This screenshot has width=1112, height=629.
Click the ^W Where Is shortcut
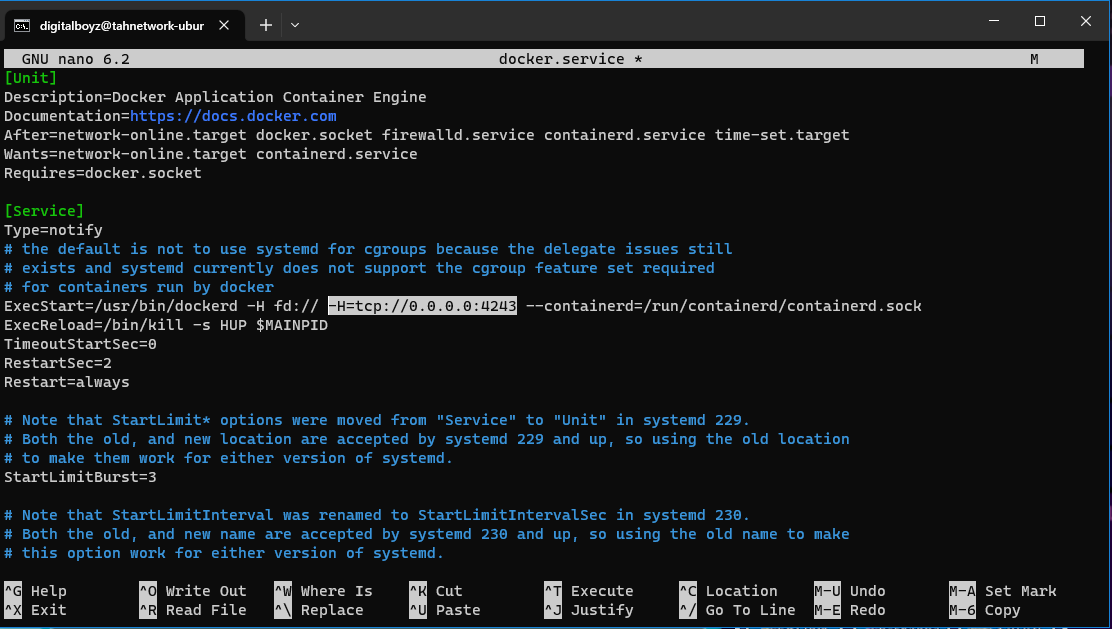point(323,591)
